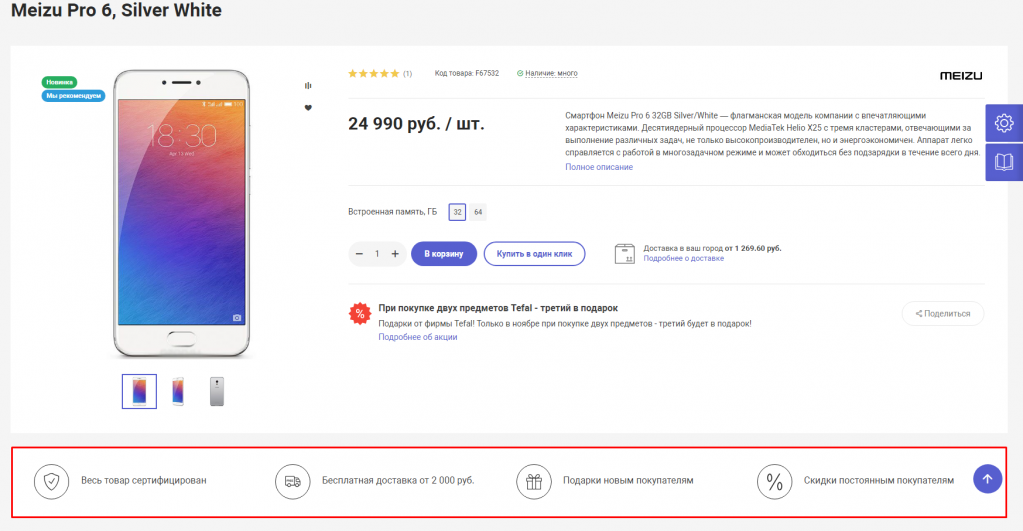Click 'Встроенная память, ГБ' label
This screenshot has height=531, width=1023.
click(393, 212)
